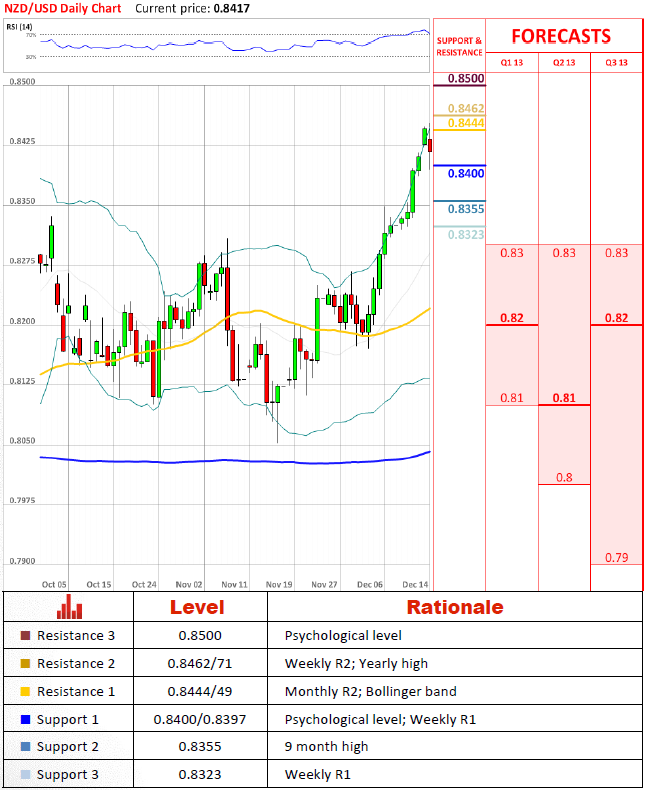Click the 'Nov 19' date axis label
645x790 pixels.
(x=279, y=584)
